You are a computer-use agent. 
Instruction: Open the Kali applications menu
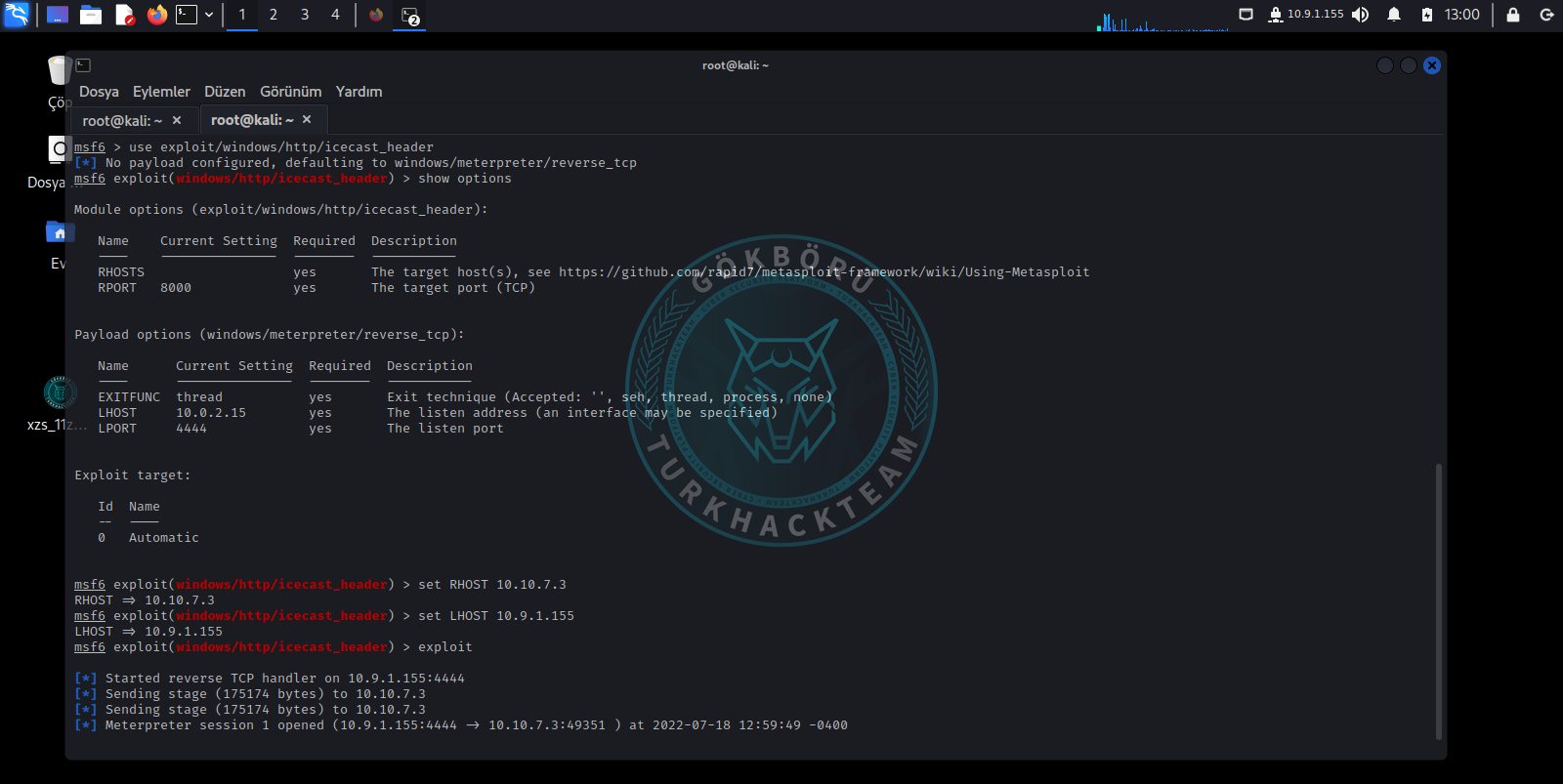(x=17, y=15)
